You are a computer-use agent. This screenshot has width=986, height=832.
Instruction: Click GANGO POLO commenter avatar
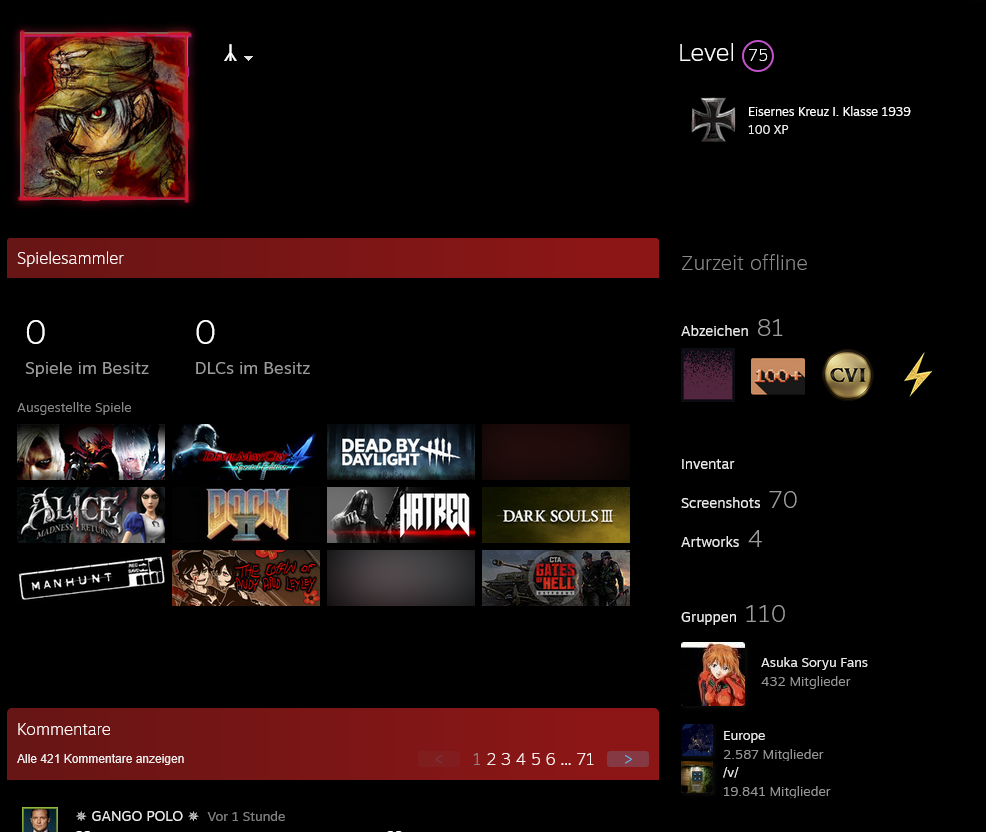pos(40,819)
